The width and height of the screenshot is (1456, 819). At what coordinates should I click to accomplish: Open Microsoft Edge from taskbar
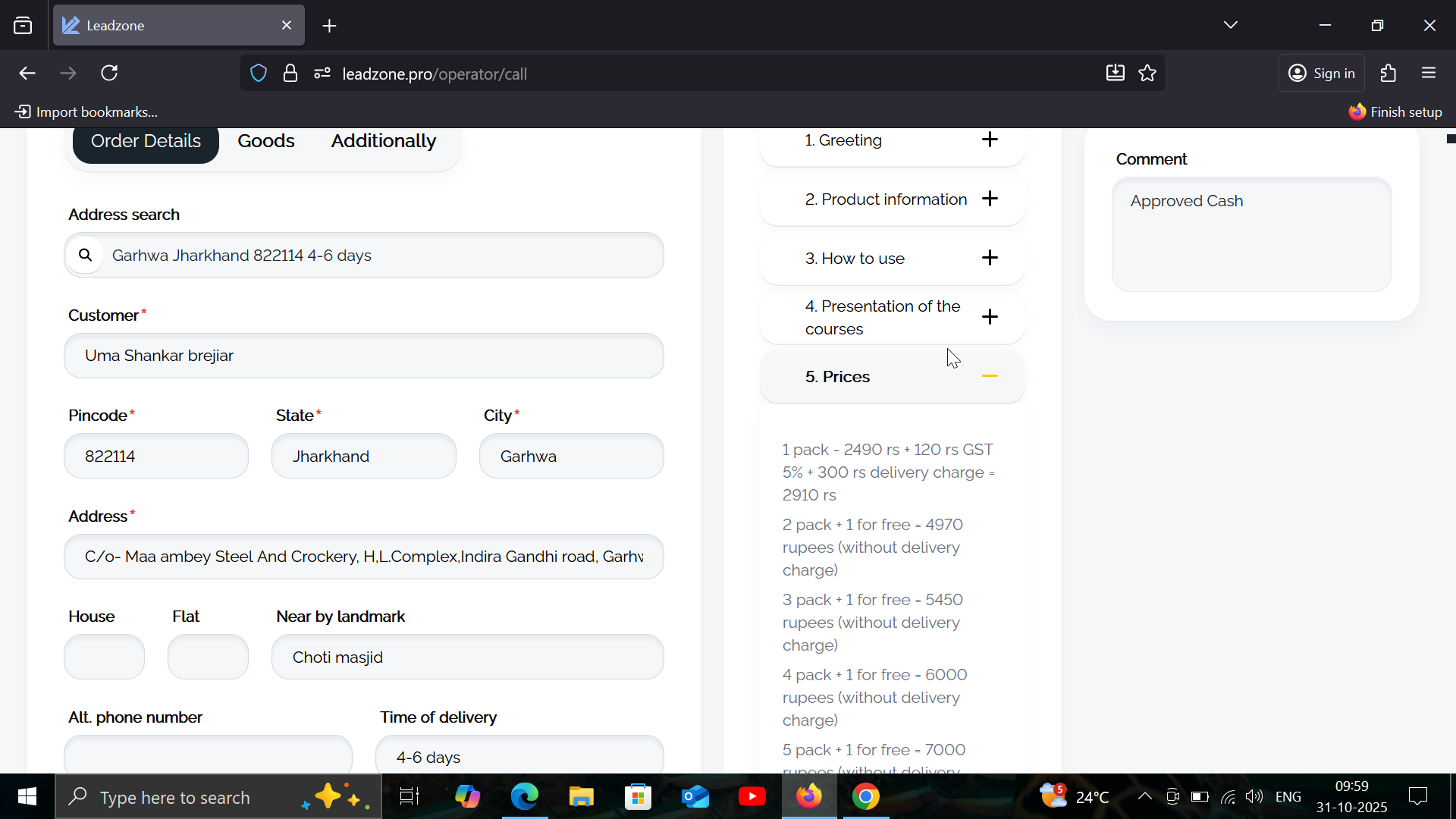[524, 797]
